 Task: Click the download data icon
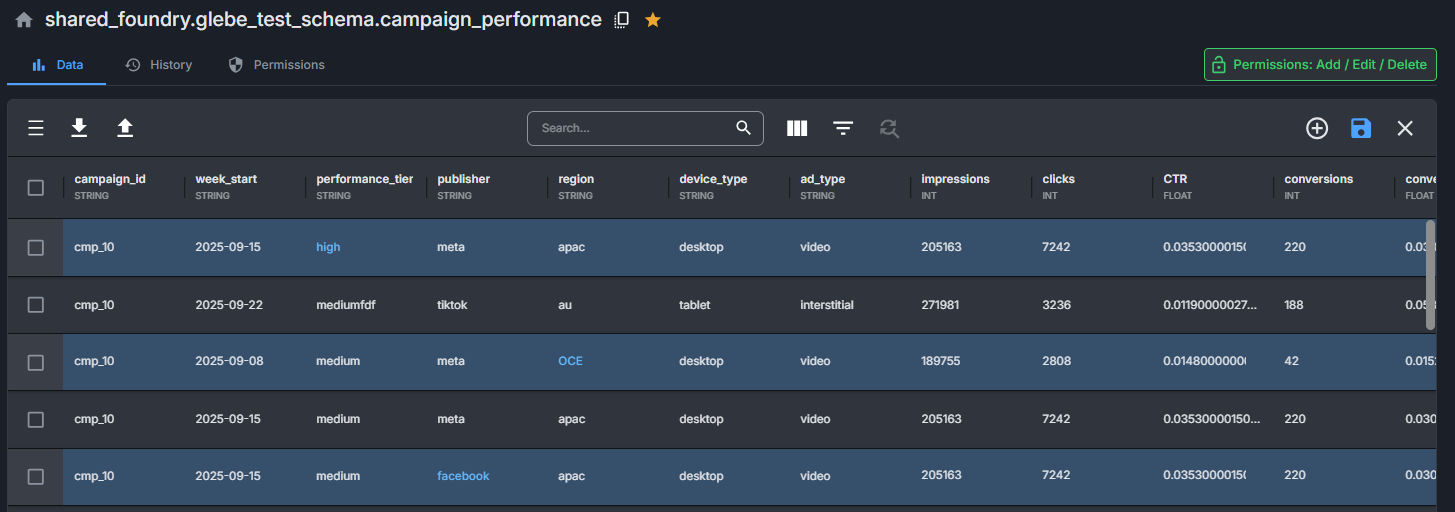[x=79, y=128]
